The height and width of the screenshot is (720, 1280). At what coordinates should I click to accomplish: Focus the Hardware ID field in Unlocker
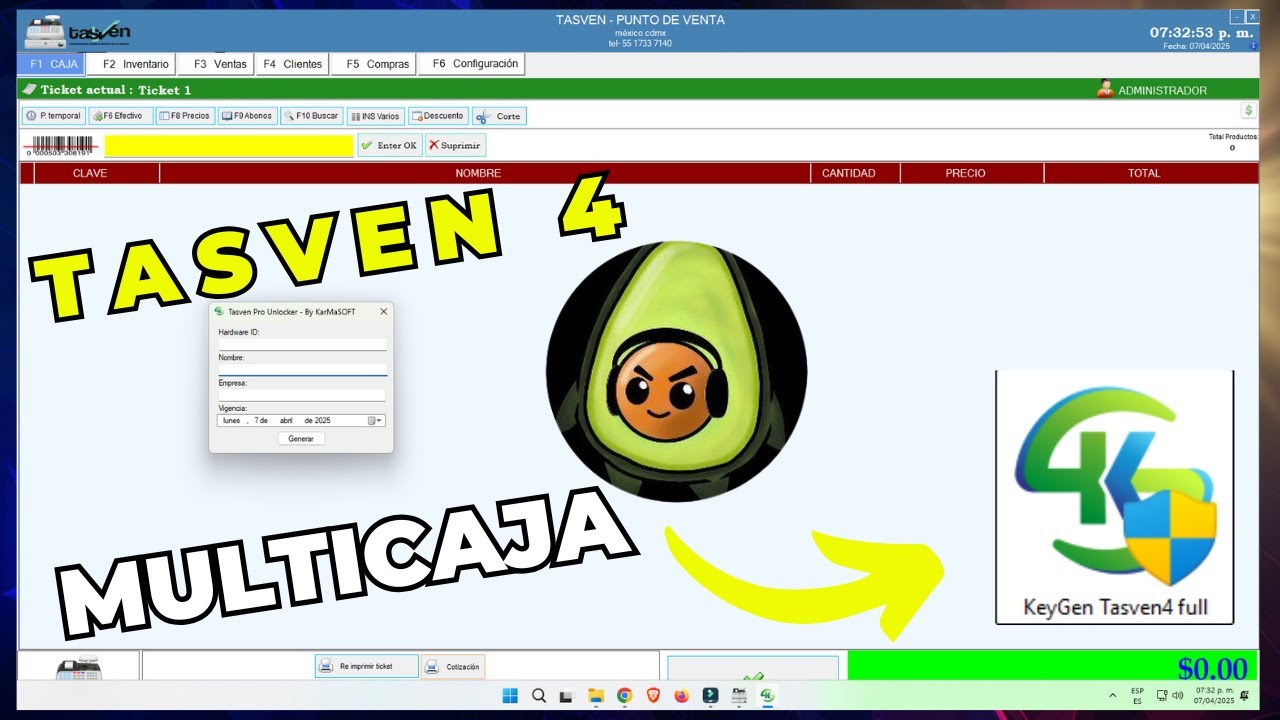pyautogui.click(x=302, y=344)
